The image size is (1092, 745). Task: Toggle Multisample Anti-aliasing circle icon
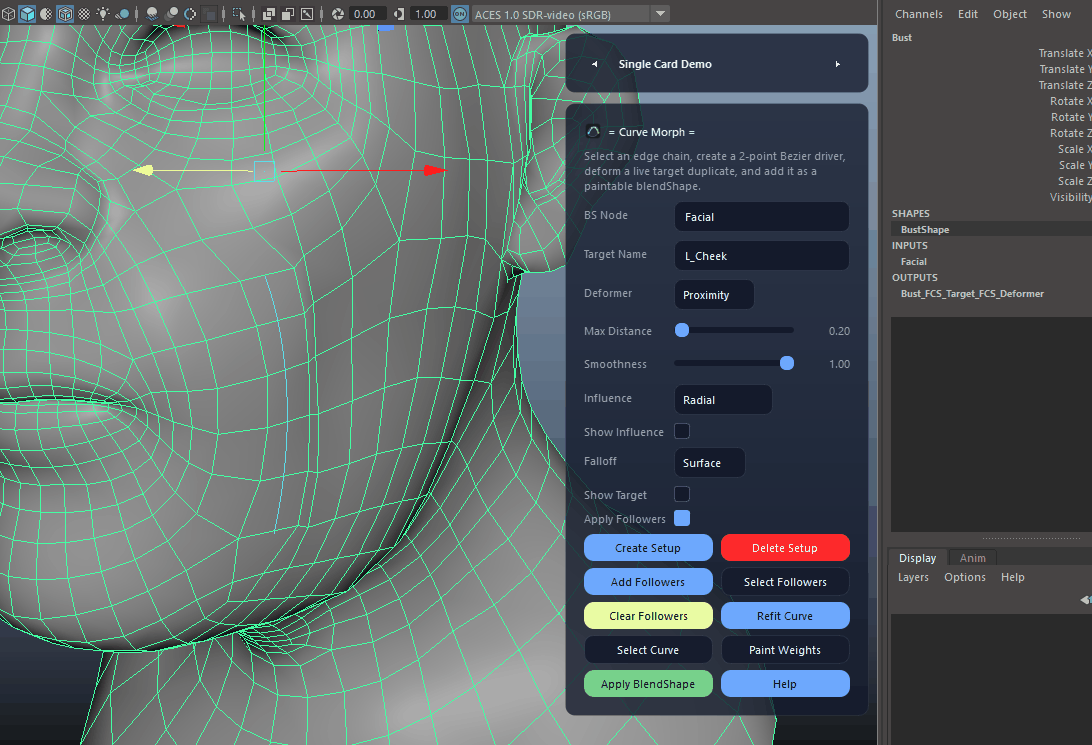[189, 14]
